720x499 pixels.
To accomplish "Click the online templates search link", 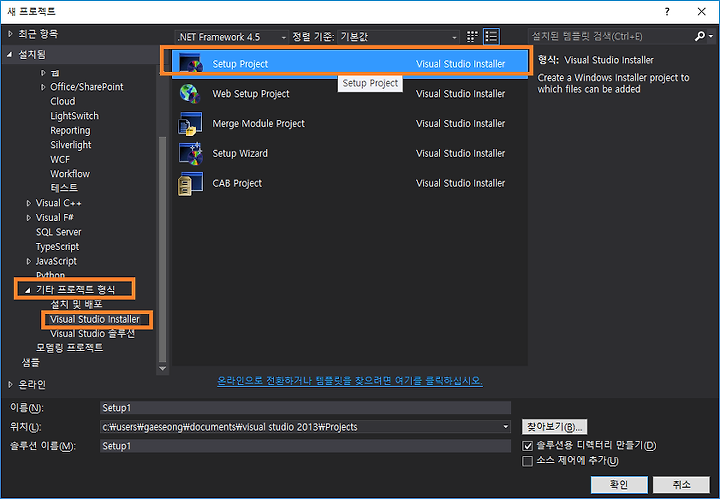I will (x=350, y=381).
